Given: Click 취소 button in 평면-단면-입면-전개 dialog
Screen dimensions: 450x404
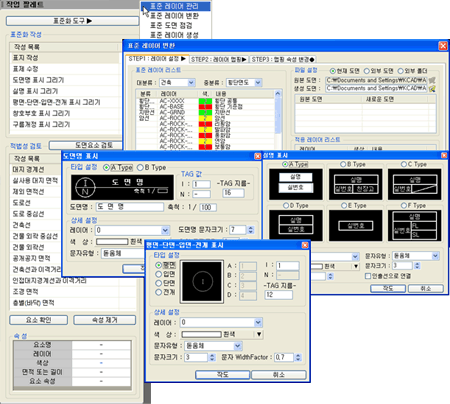Looking at the screenshot, I should pyautogui.click(x=278, y=375).
